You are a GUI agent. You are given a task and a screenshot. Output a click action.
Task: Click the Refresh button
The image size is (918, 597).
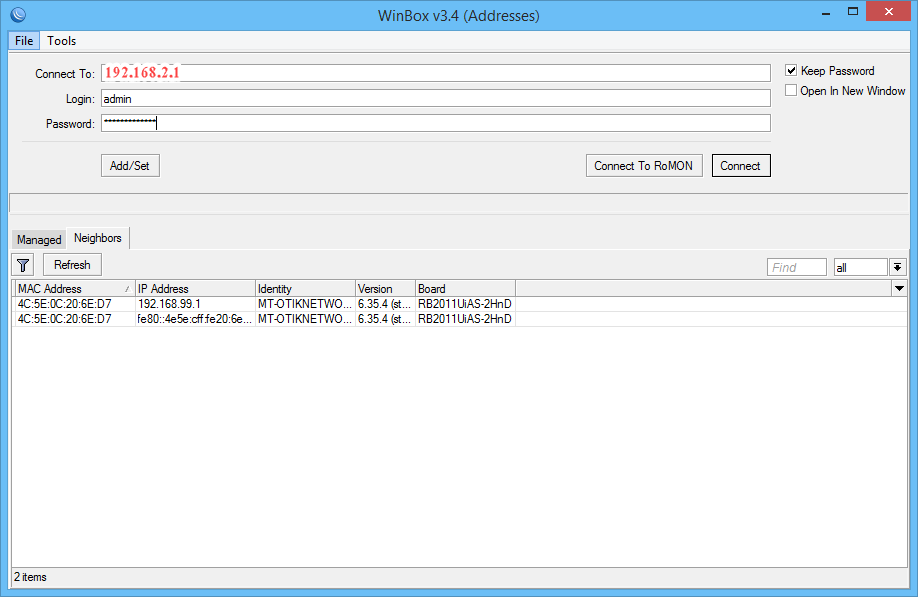coord(72,265)
